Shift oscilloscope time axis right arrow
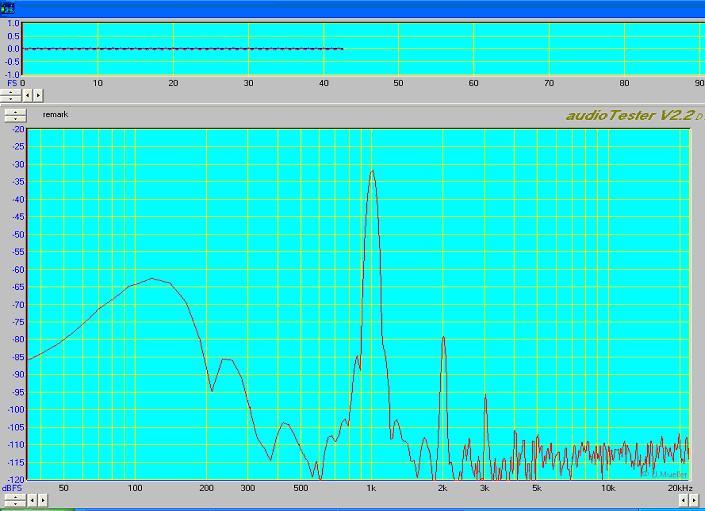 pyautogui.click(x=38, y=95)
